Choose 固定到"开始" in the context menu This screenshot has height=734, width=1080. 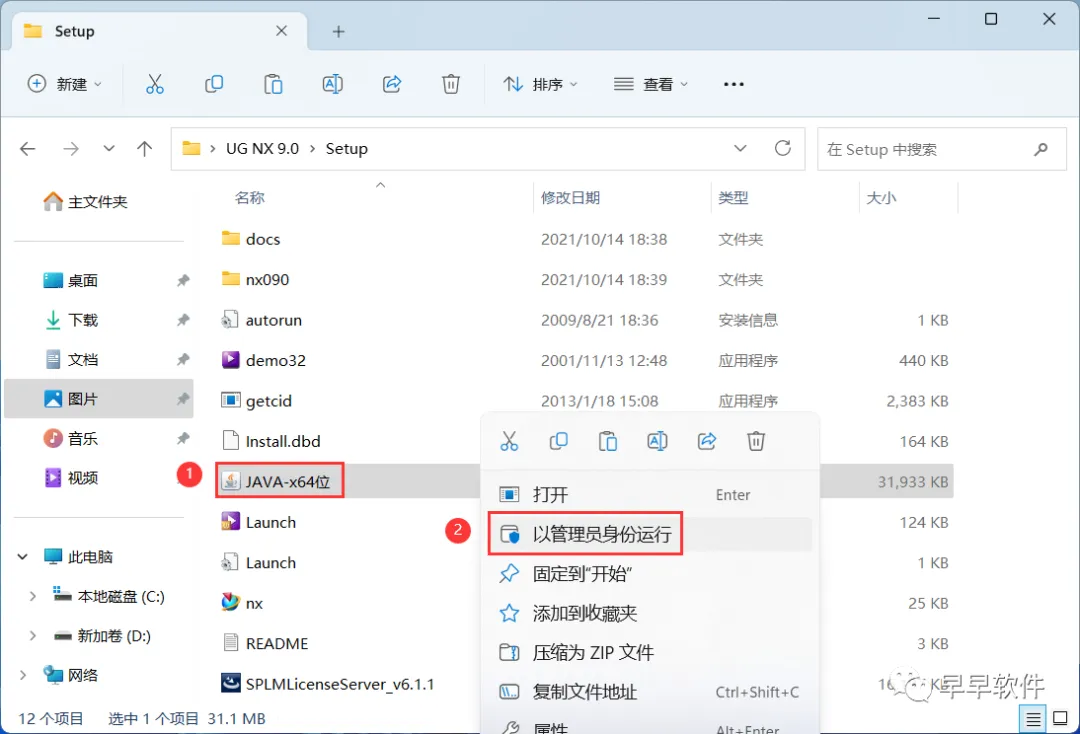coord(650,573)
